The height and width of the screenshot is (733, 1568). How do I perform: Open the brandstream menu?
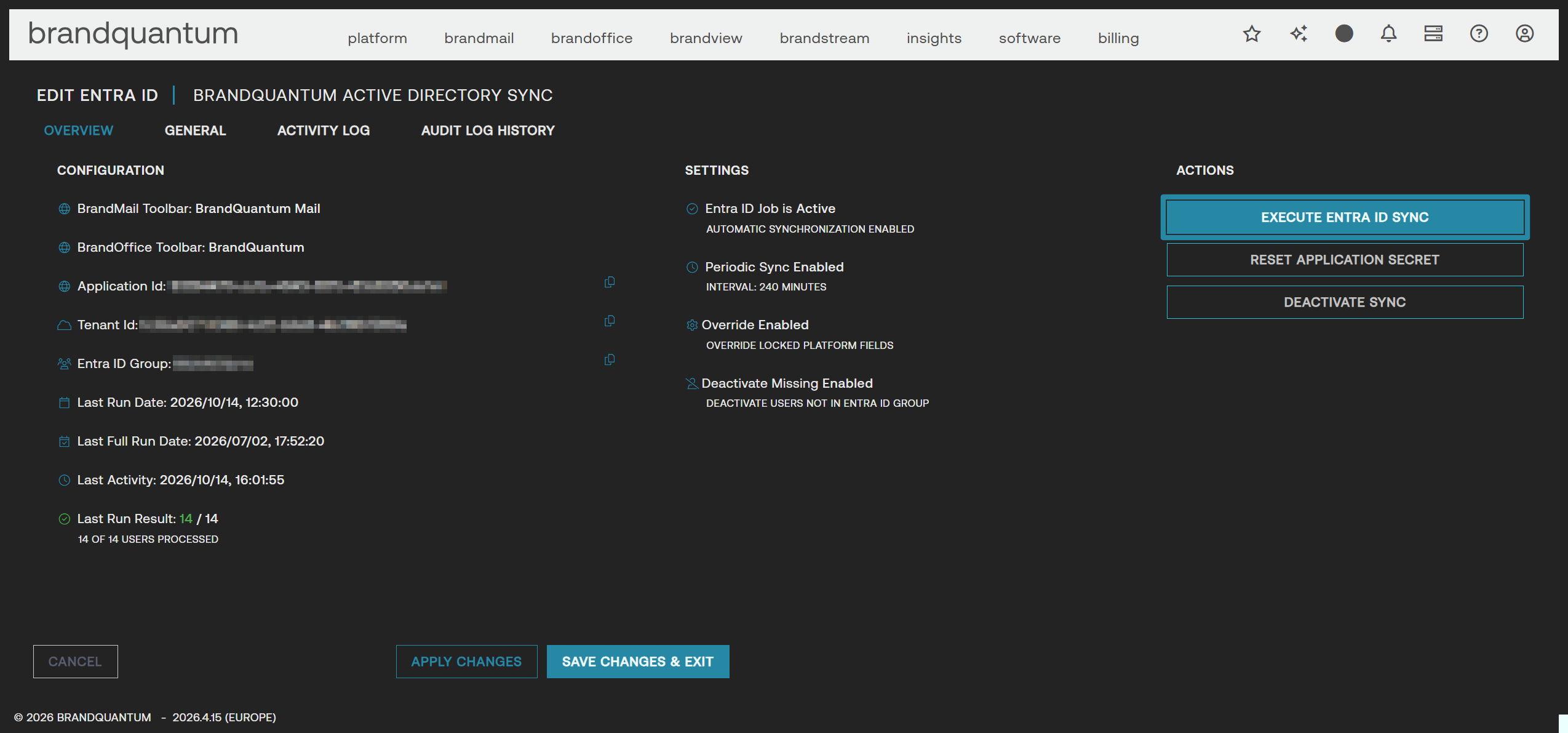coord(824,38)
